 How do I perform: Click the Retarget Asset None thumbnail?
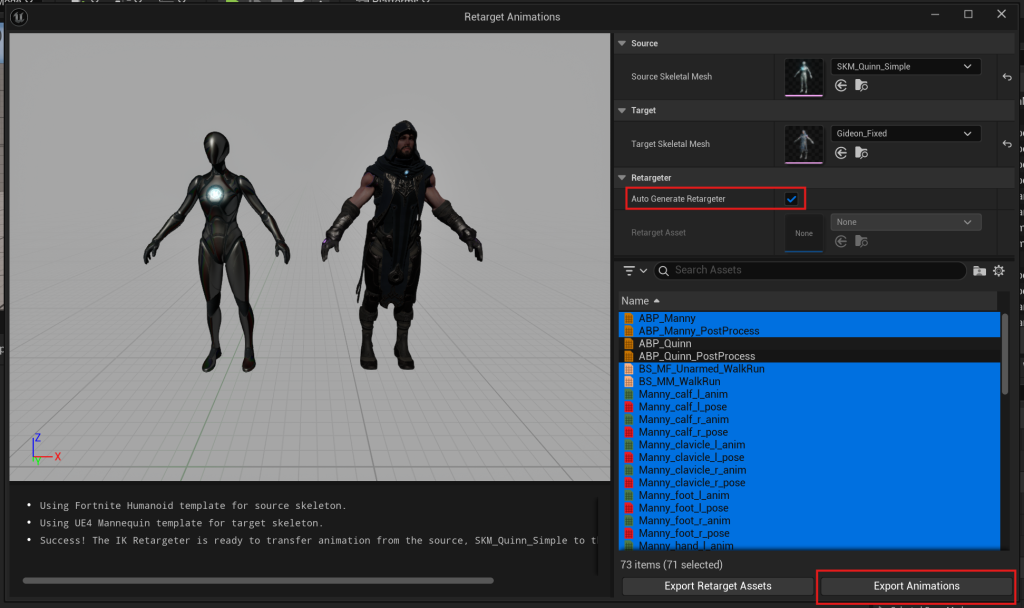click(803, 233)
